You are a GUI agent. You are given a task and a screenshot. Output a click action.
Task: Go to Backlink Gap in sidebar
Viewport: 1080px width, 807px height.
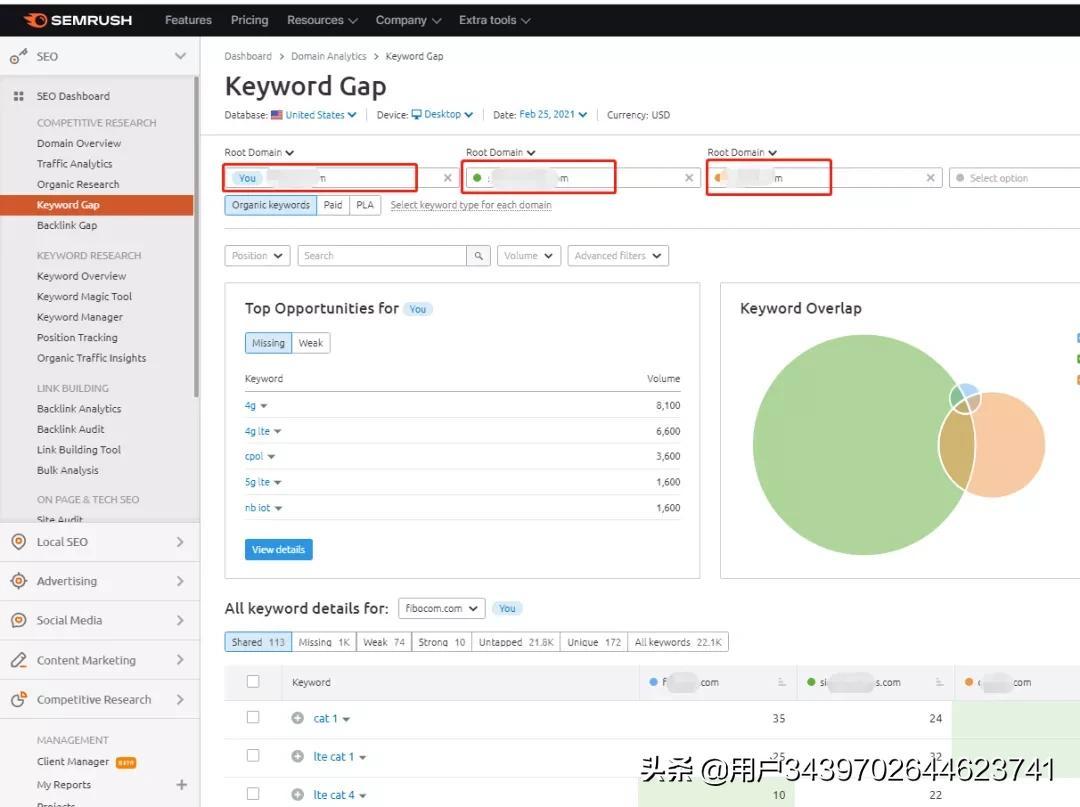tap(67, 226)
